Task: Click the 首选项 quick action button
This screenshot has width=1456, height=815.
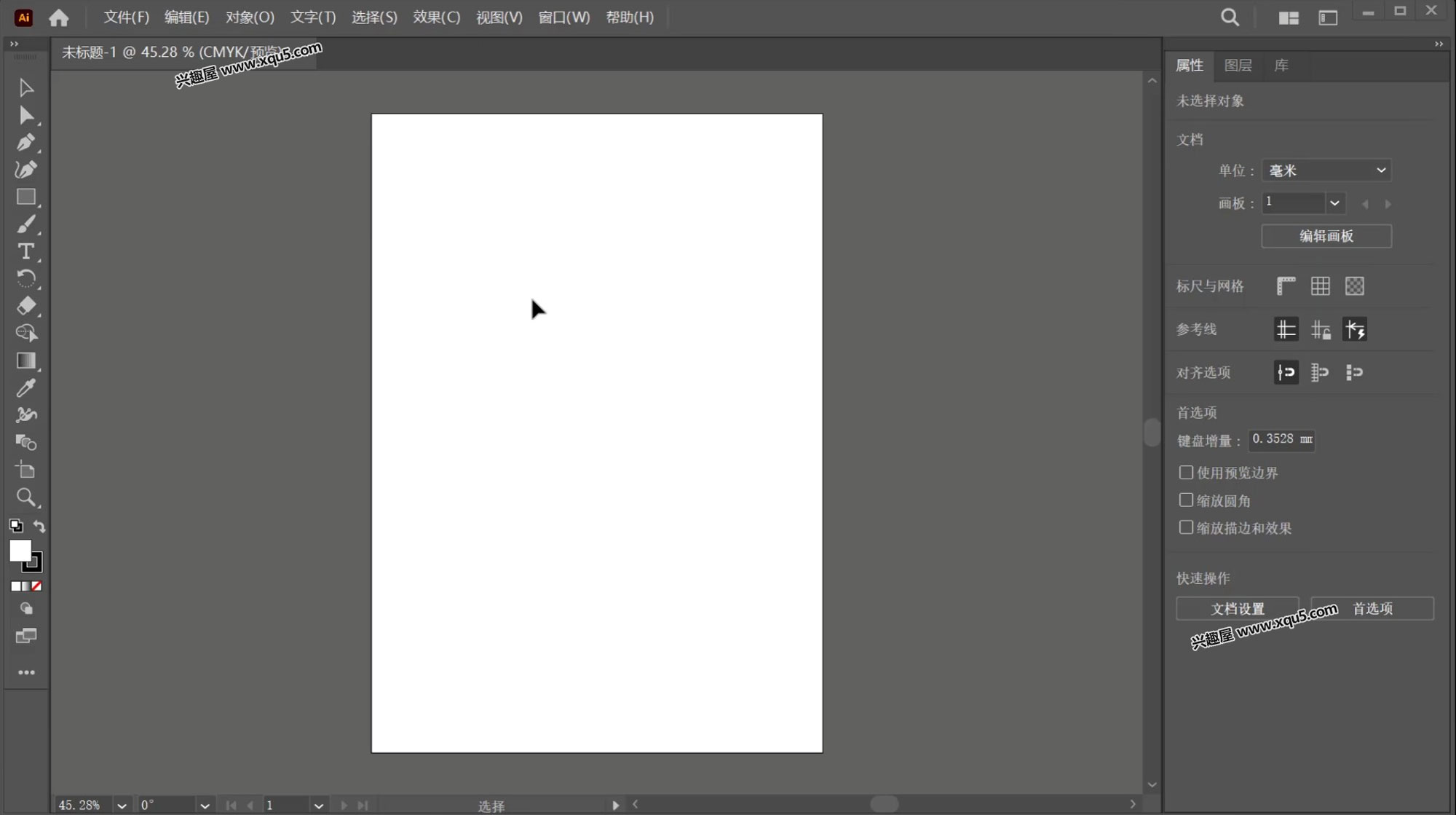Action: tap(1372, 608)
